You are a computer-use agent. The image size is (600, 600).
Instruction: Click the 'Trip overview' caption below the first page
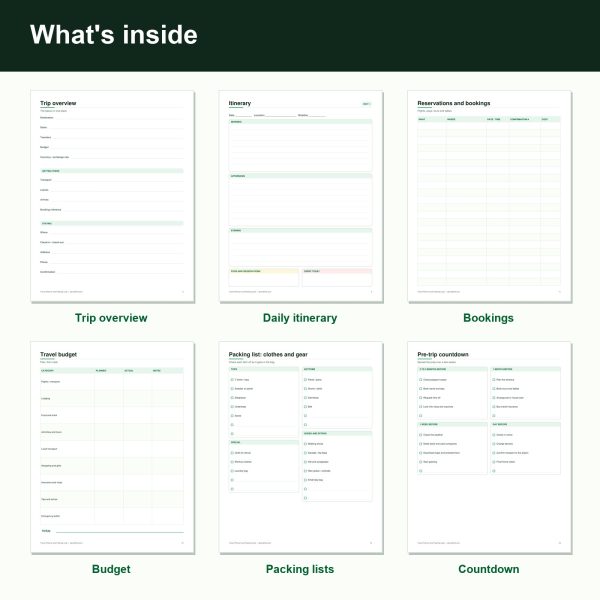coord(111,318)
